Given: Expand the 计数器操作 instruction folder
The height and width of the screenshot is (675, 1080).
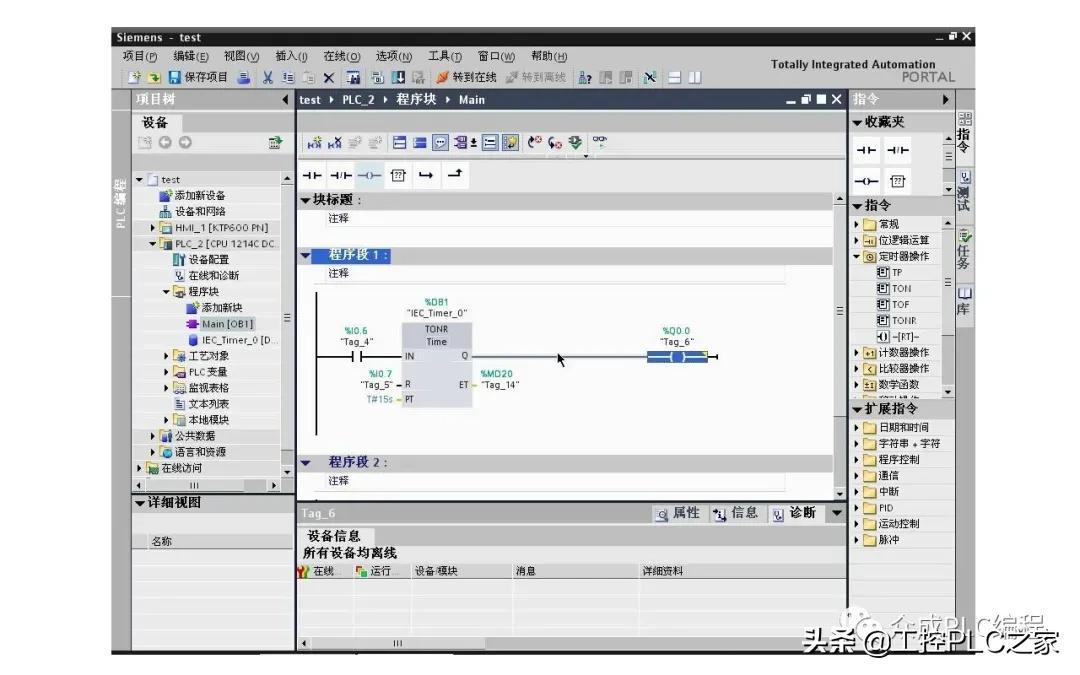Looking at the screenshot, I should 856,353.
